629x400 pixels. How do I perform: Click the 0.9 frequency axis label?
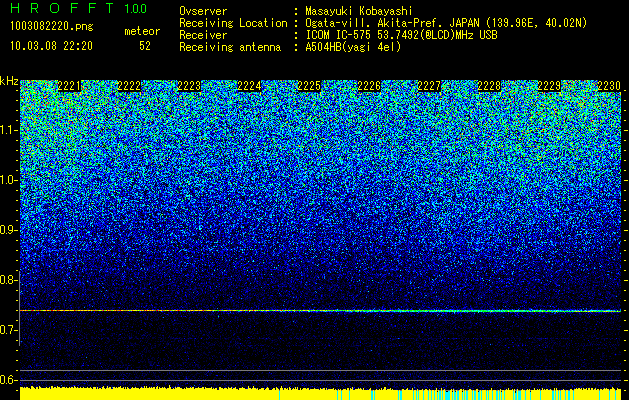pyautogui.click(x=8, y=230)
